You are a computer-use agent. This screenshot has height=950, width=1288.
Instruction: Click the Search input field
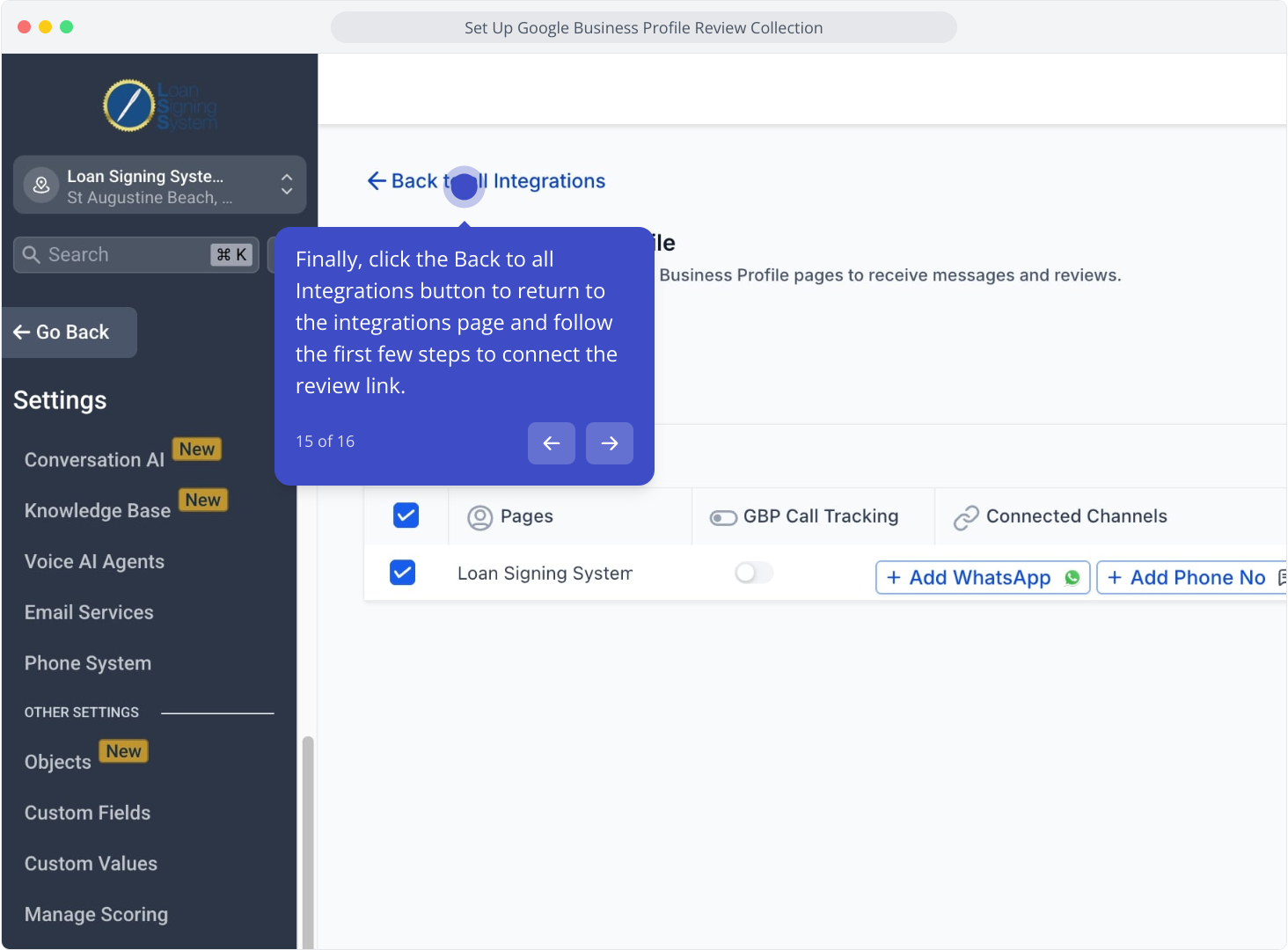point(136,255)
